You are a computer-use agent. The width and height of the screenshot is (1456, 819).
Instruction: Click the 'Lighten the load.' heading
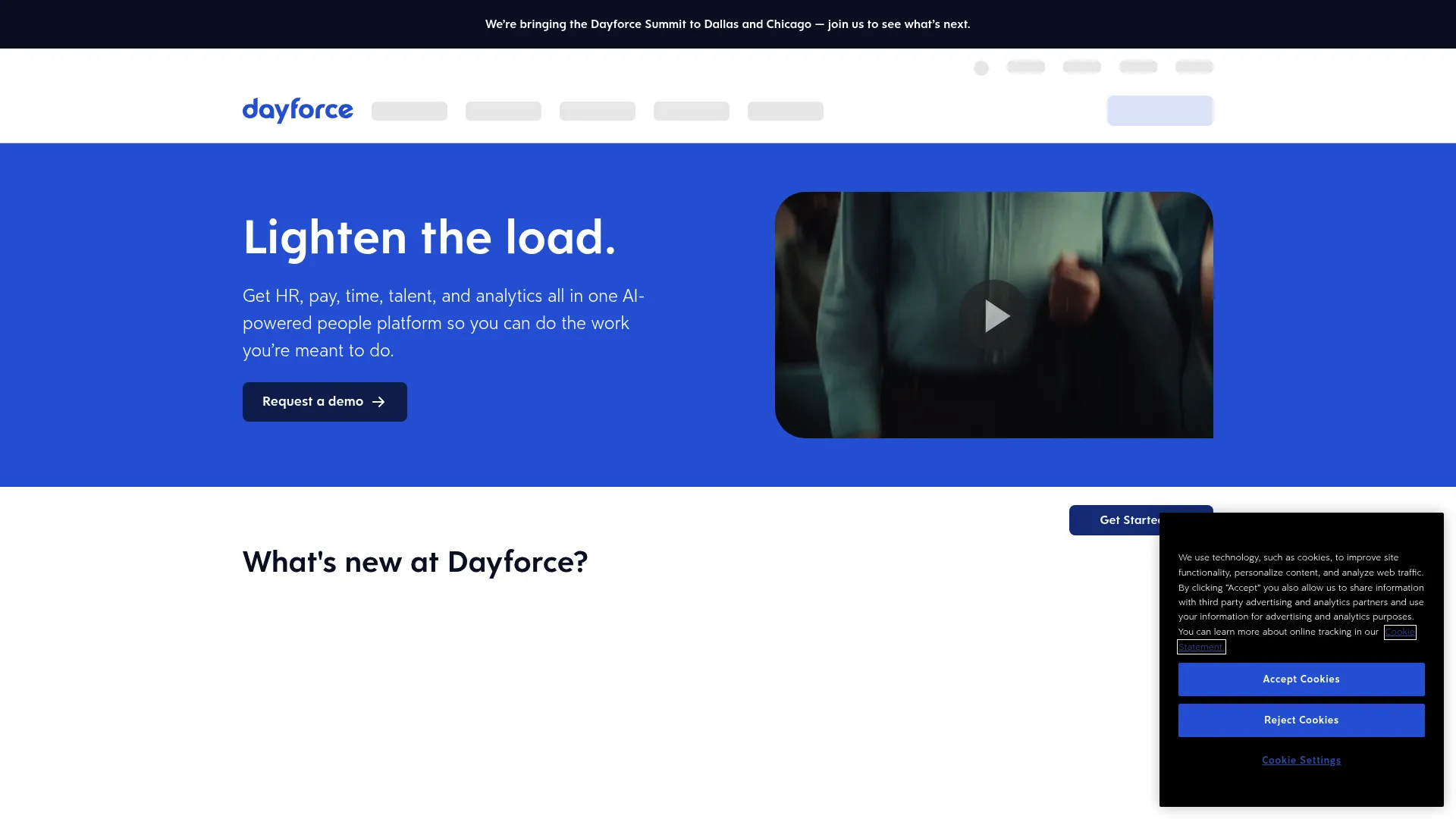click(429, 237)
